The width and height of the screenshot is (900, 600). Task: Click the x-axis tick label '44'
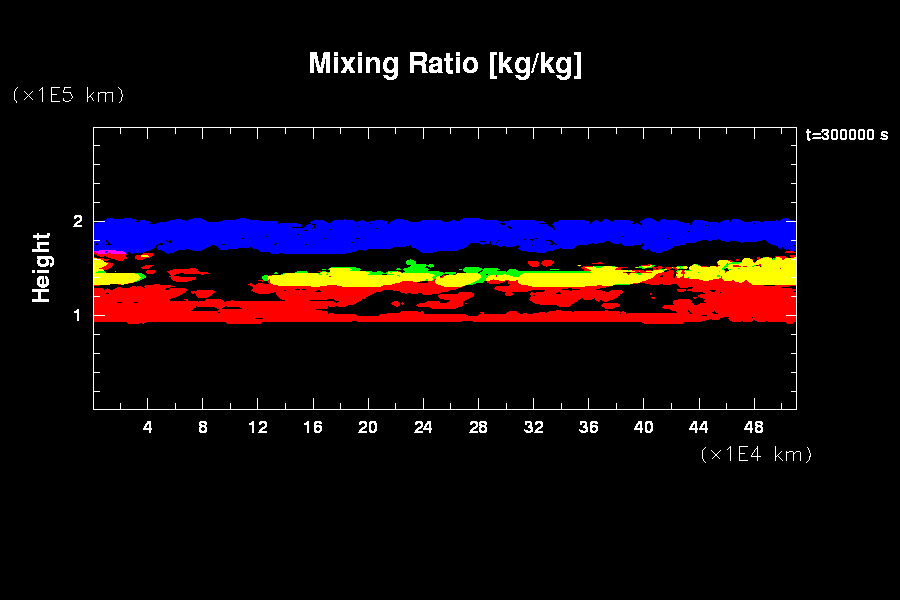(699, 427)
